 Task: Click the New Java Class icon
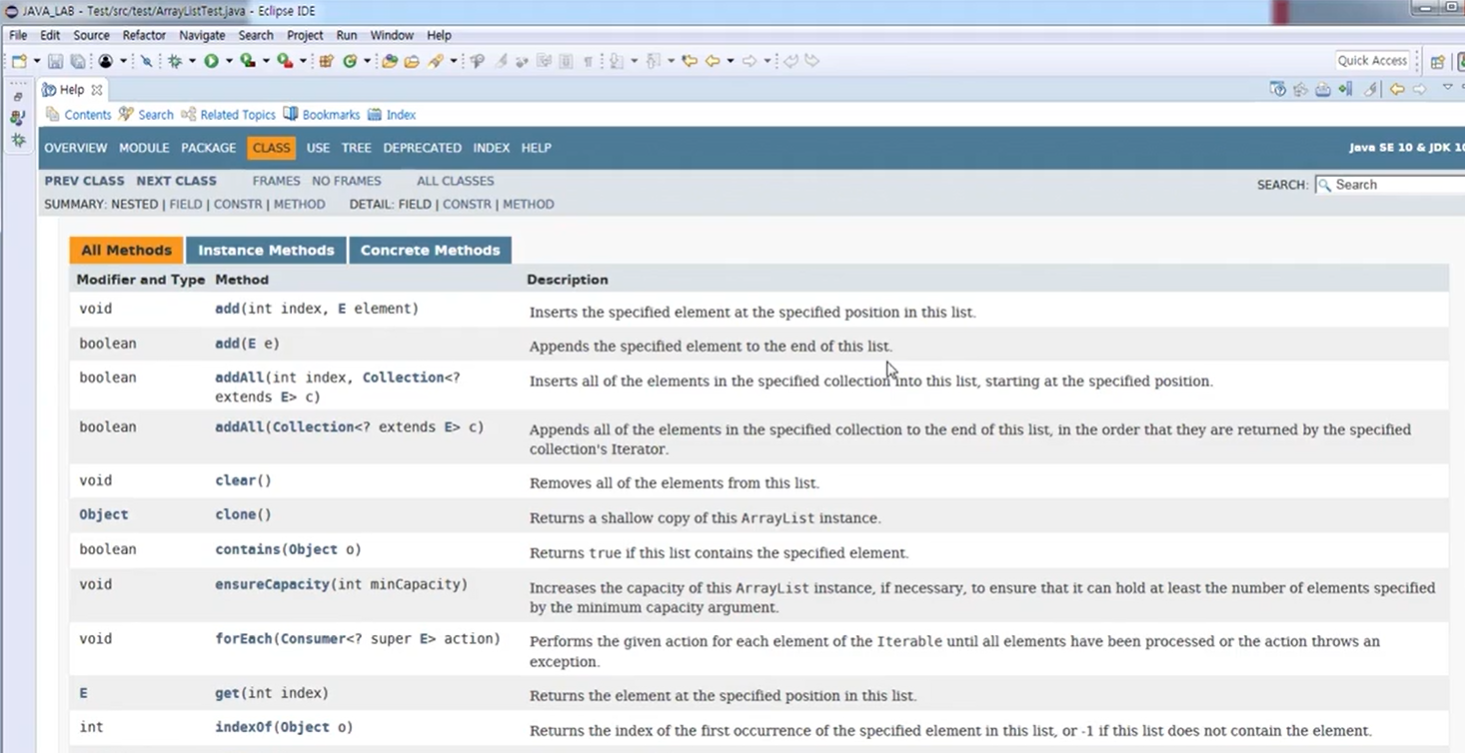point(350,61)
